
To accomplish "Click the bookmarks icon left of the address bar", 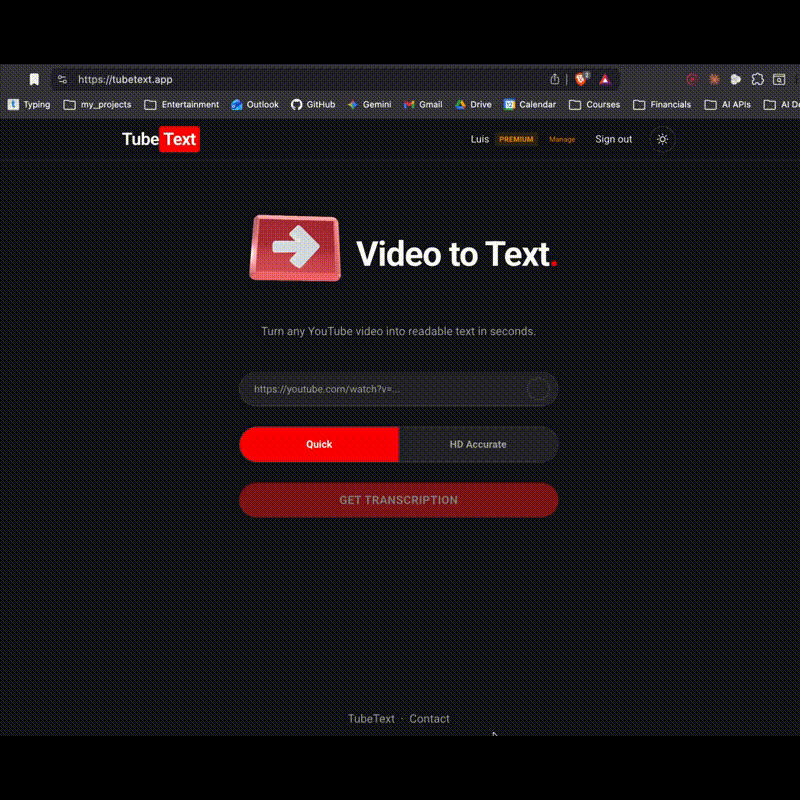I will (33, 78).
